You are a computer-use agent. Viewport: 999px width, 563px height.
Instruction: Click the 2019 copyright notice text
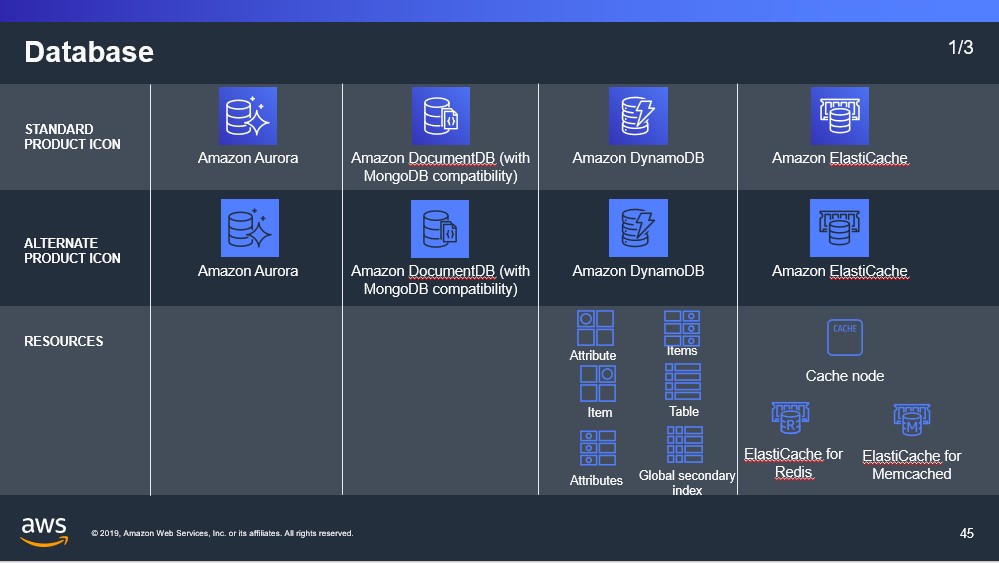pyautogui.click(x=222, y=533)
